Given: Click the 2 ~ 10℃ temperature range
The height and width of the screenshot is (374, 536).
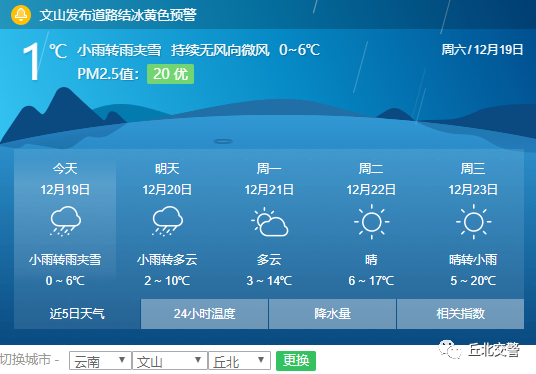Looking at the screenshot, I should tap(167, 281).
